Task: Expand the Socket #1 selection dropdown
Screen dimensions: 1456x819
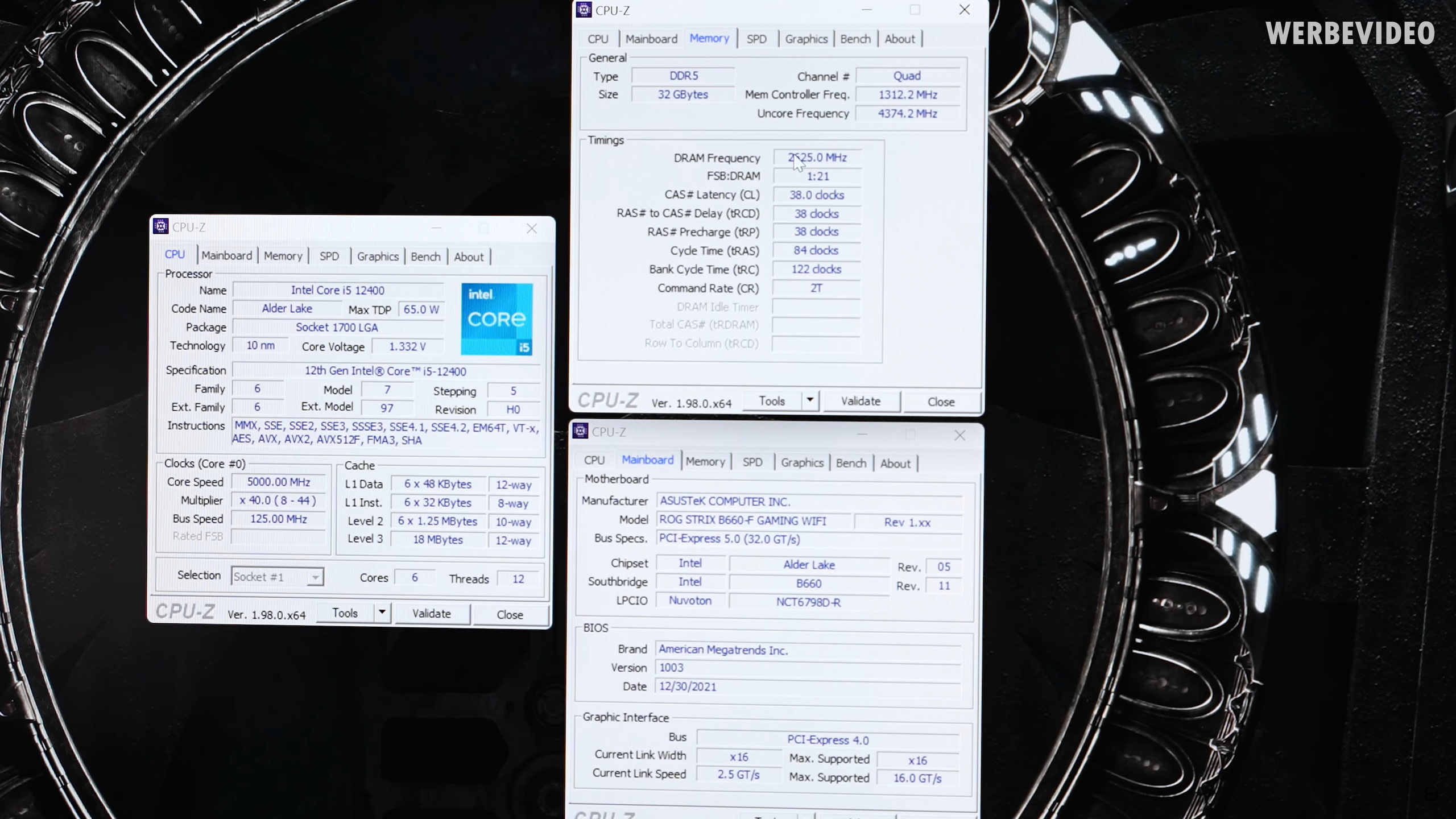Action: [315, 577]
